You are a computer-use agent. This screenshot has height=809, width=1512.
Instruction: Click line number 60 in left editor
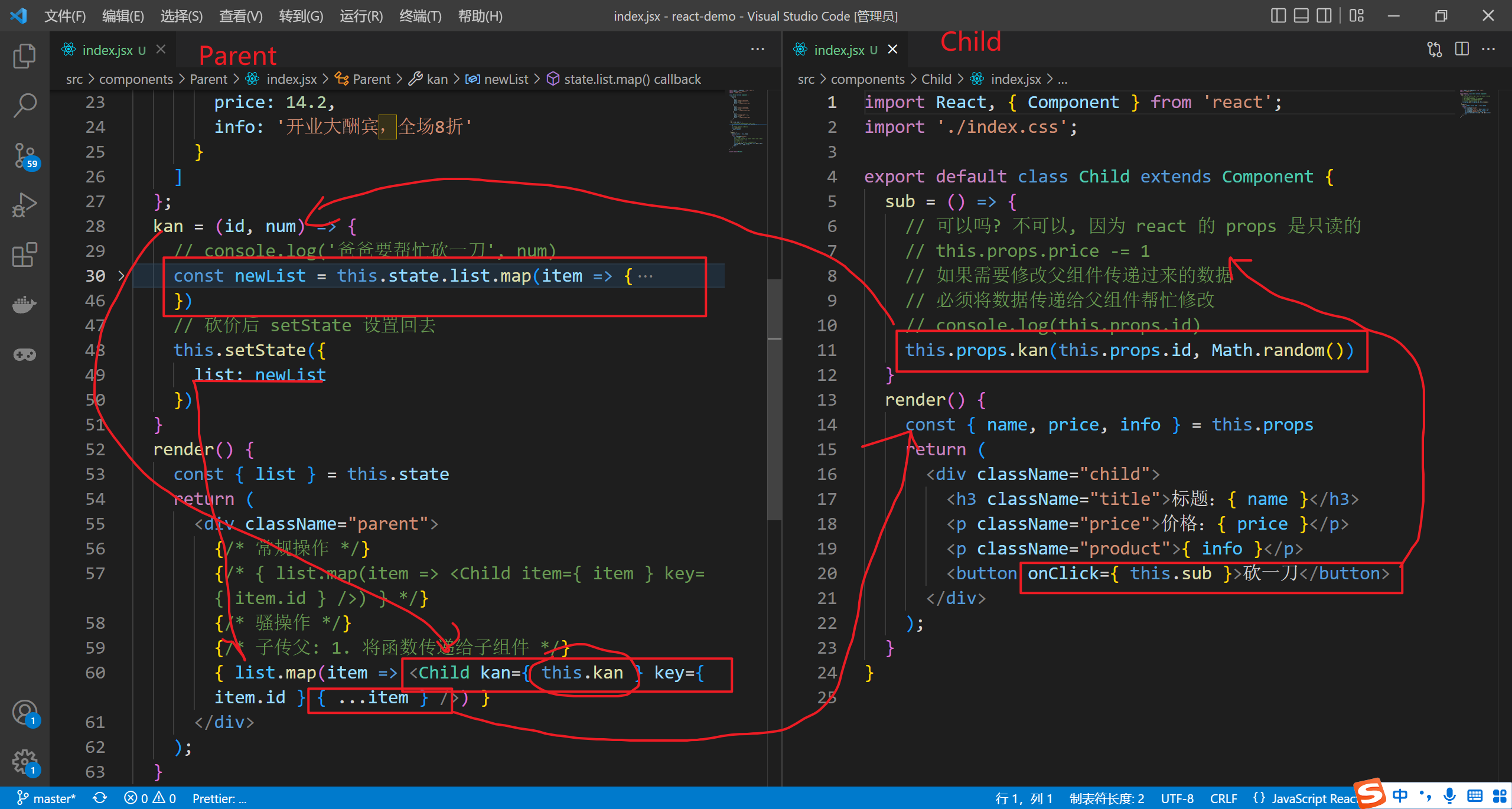[95, 673]
